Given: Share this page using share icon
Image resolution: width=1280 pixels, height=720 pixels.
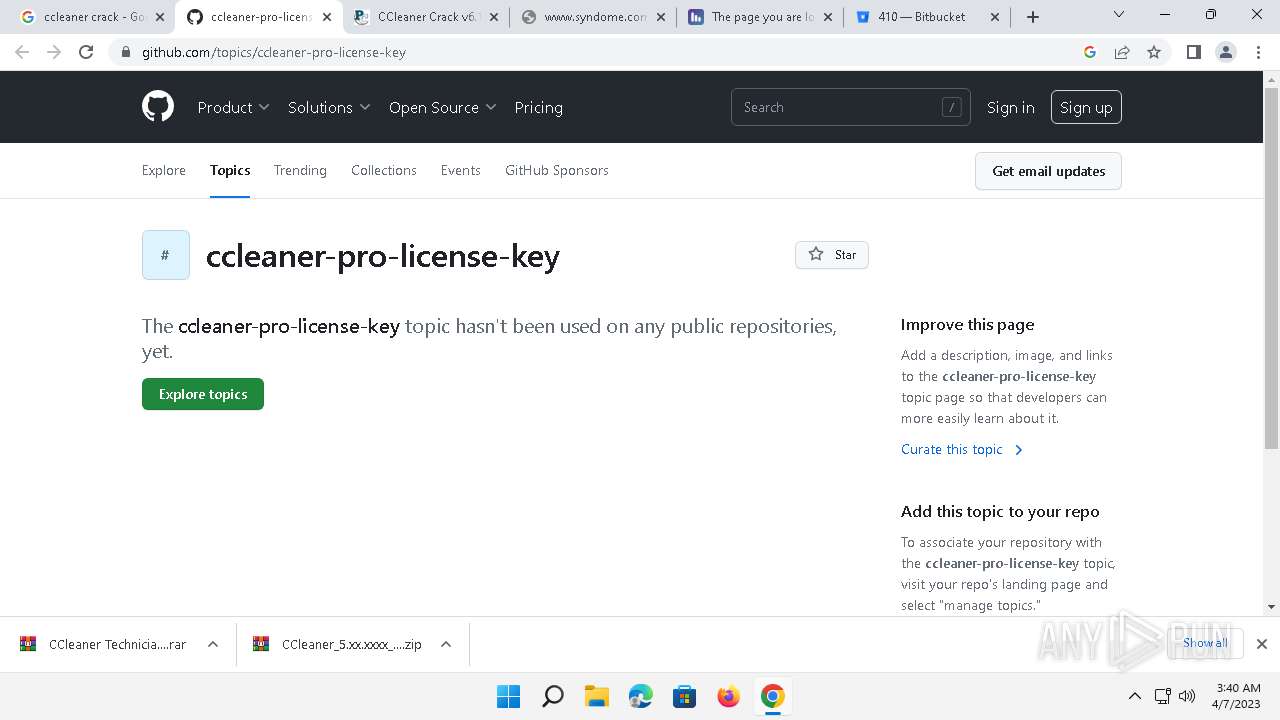Looking at the screenshot, I should pos(1122,52).
